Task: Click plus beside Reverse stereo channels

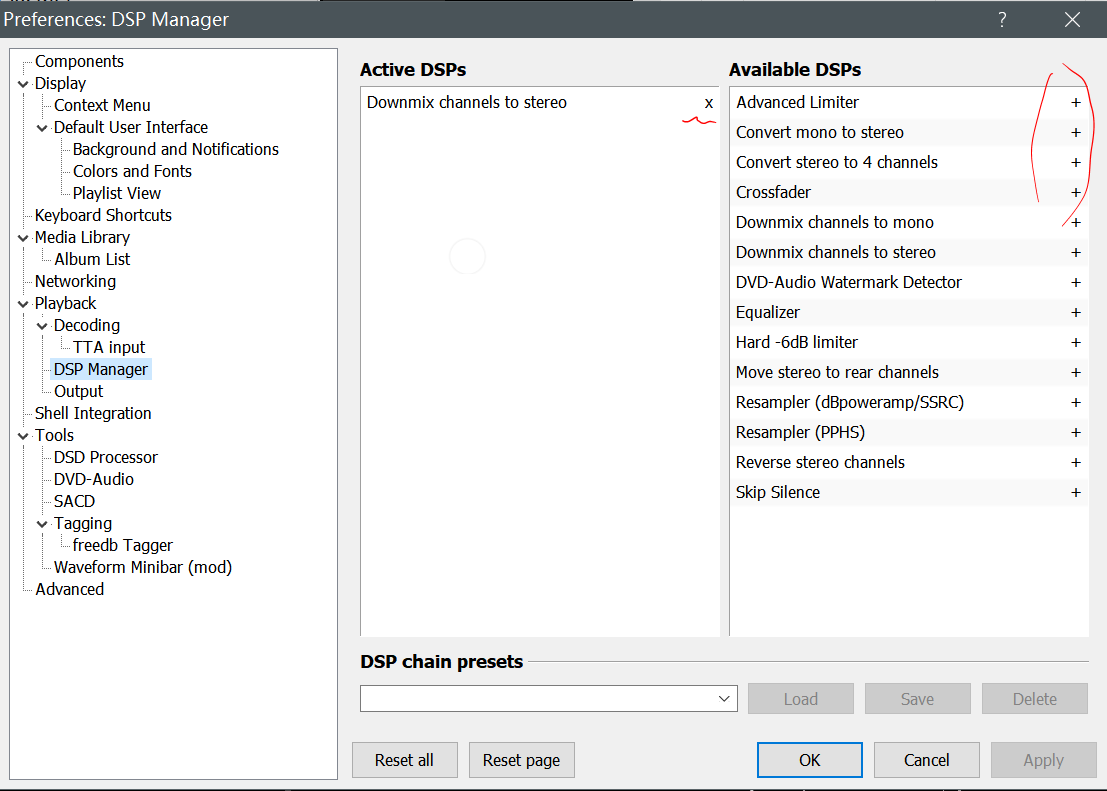Action: (x=1076, y=462)
